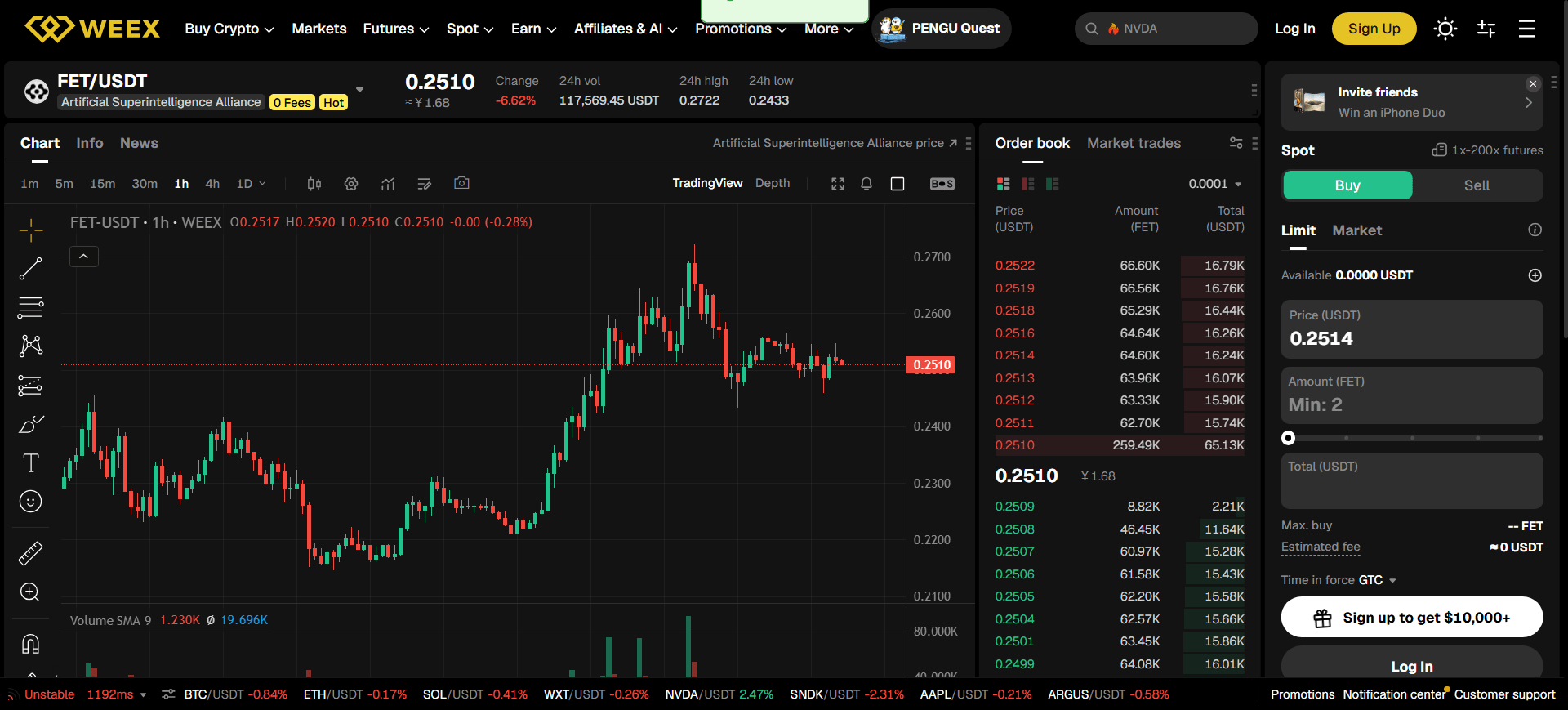
Task: Open chart settings gear
Action: [351, 184]
